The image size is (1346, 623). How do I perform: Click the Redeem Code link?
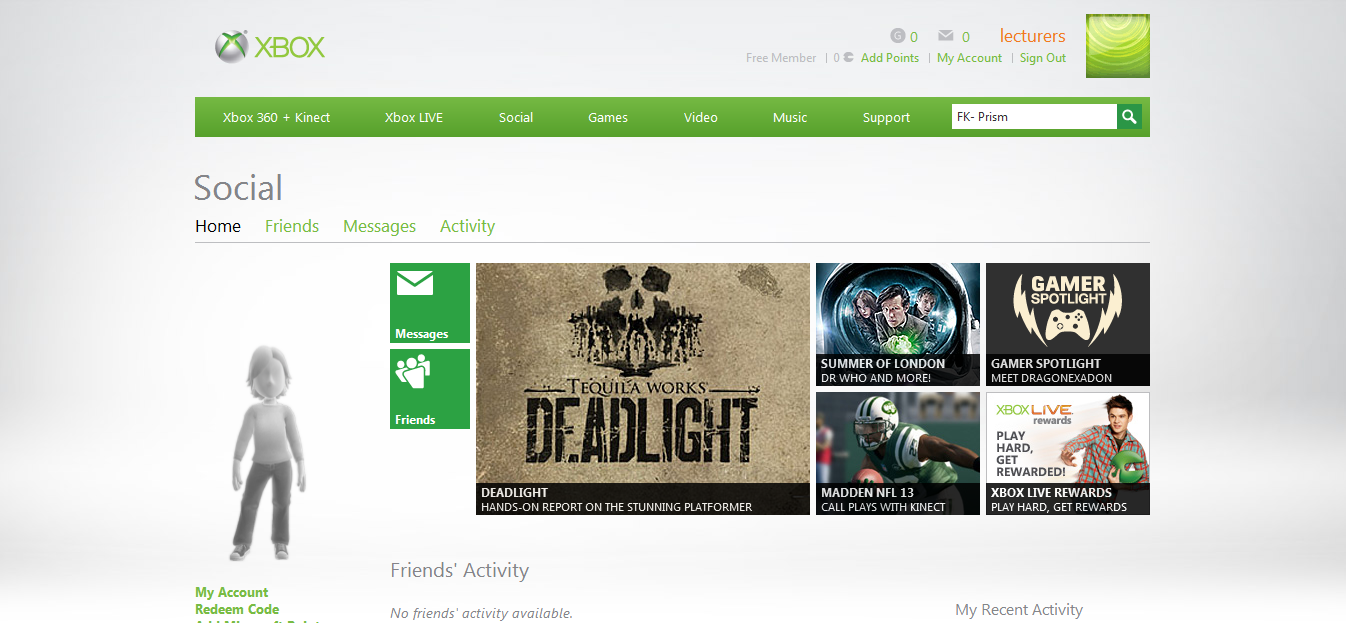tap(237, 609)
